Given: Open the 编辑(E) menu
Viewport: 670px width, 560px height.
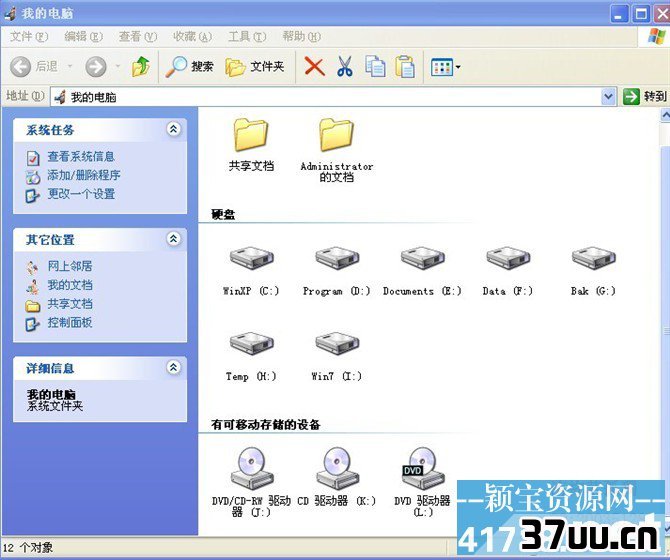Looking at the screenshot, I should pyautogui.click(x=83, y=37).
